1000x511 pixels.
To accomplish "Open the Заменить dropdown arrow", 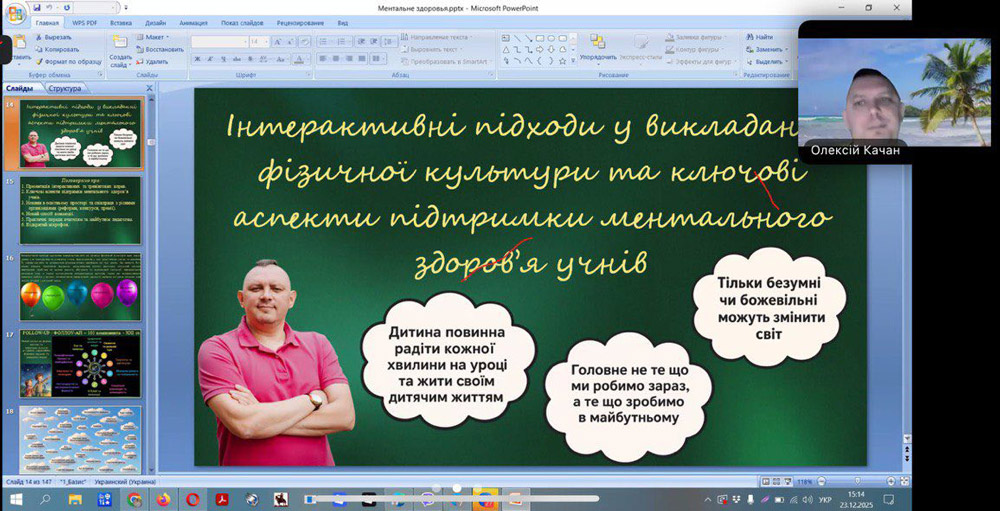I will pos(787,49).
